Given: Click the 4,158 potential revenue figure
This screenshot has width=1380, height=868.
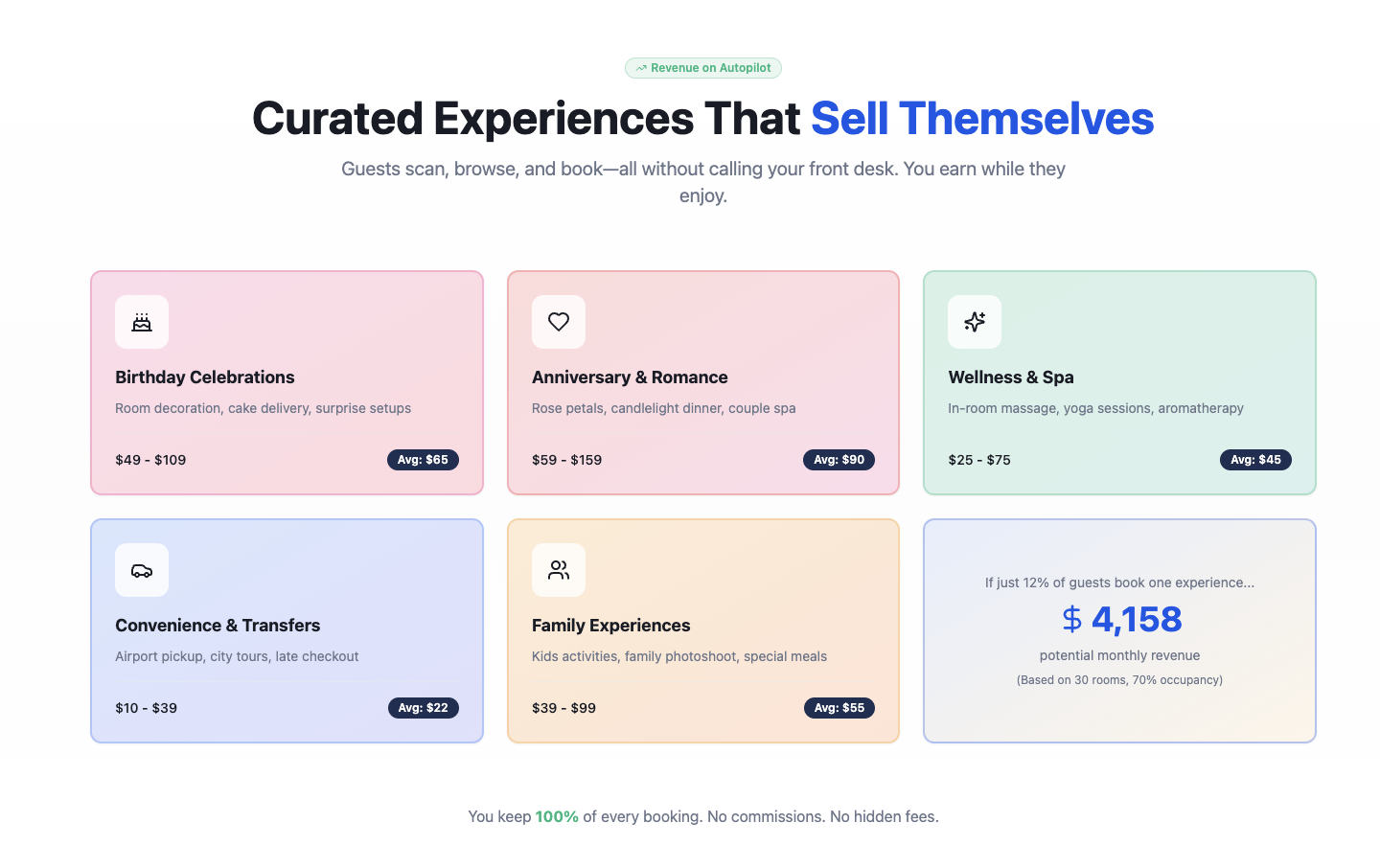Looking at the screenshot, I should pyautogui.click(x=1137, y=619).
